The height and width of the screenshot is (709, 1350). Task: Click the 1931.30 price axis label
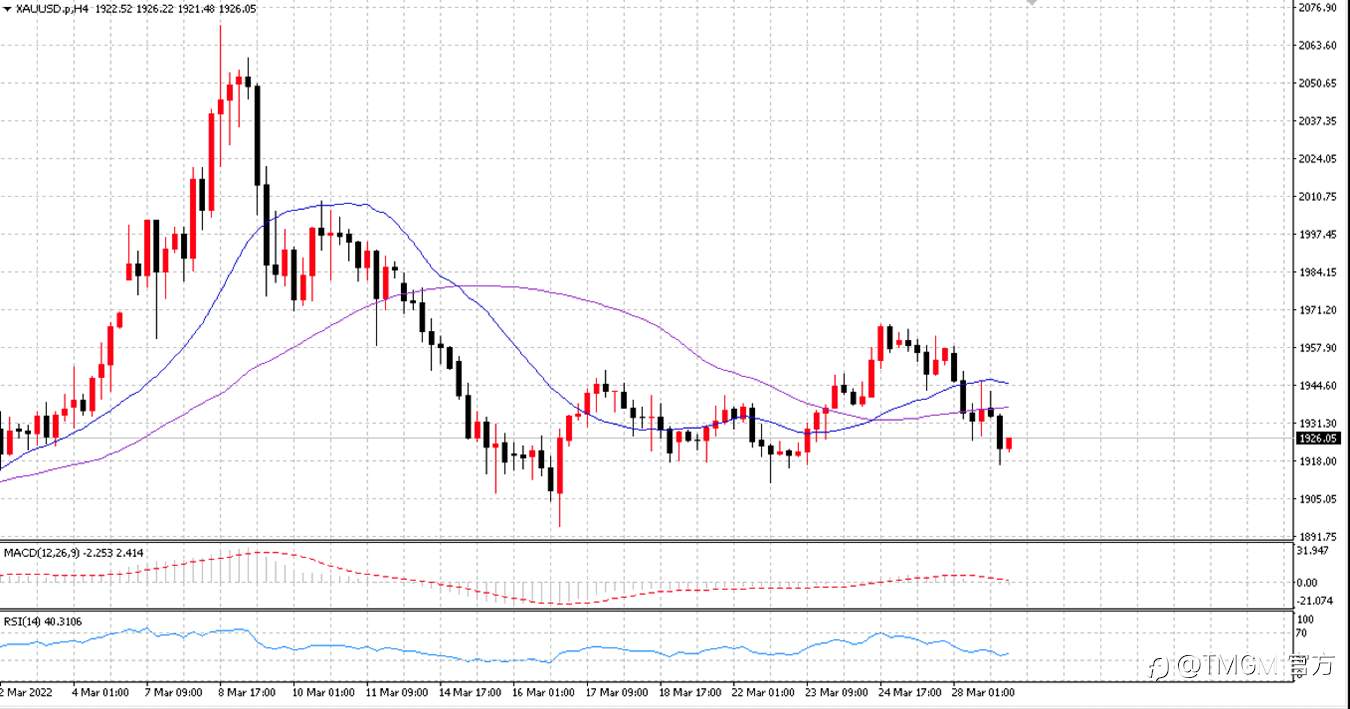[1317, 423]
